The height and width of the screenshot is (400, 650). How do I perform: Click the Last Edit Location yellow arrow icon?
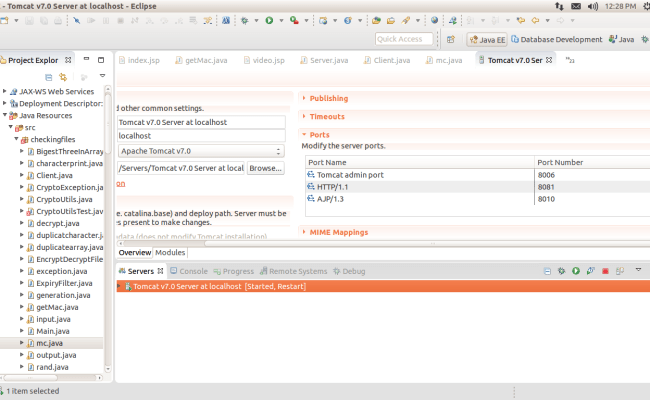pyautogui.click(x=521, y=20)
